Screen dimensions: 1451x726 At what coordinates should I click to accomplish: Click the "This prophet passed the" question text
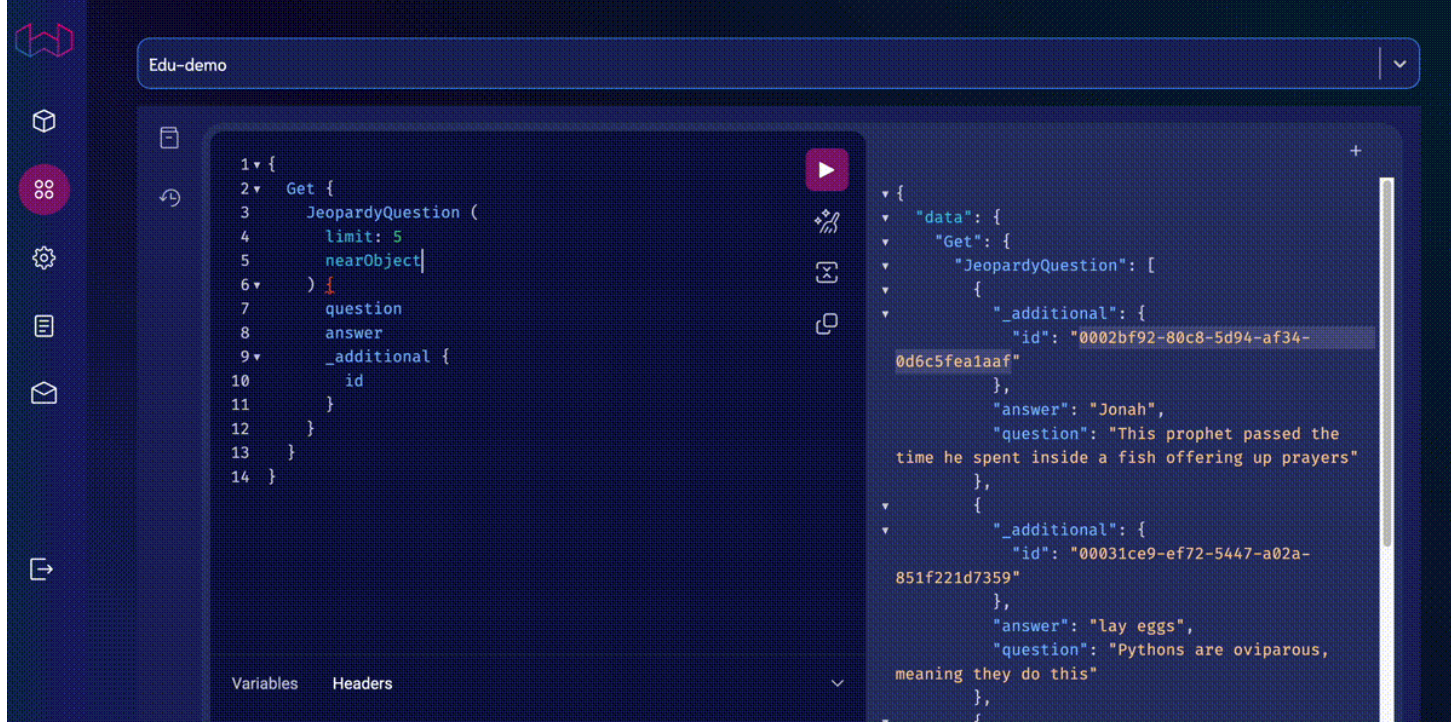[x=1224, y=434]
